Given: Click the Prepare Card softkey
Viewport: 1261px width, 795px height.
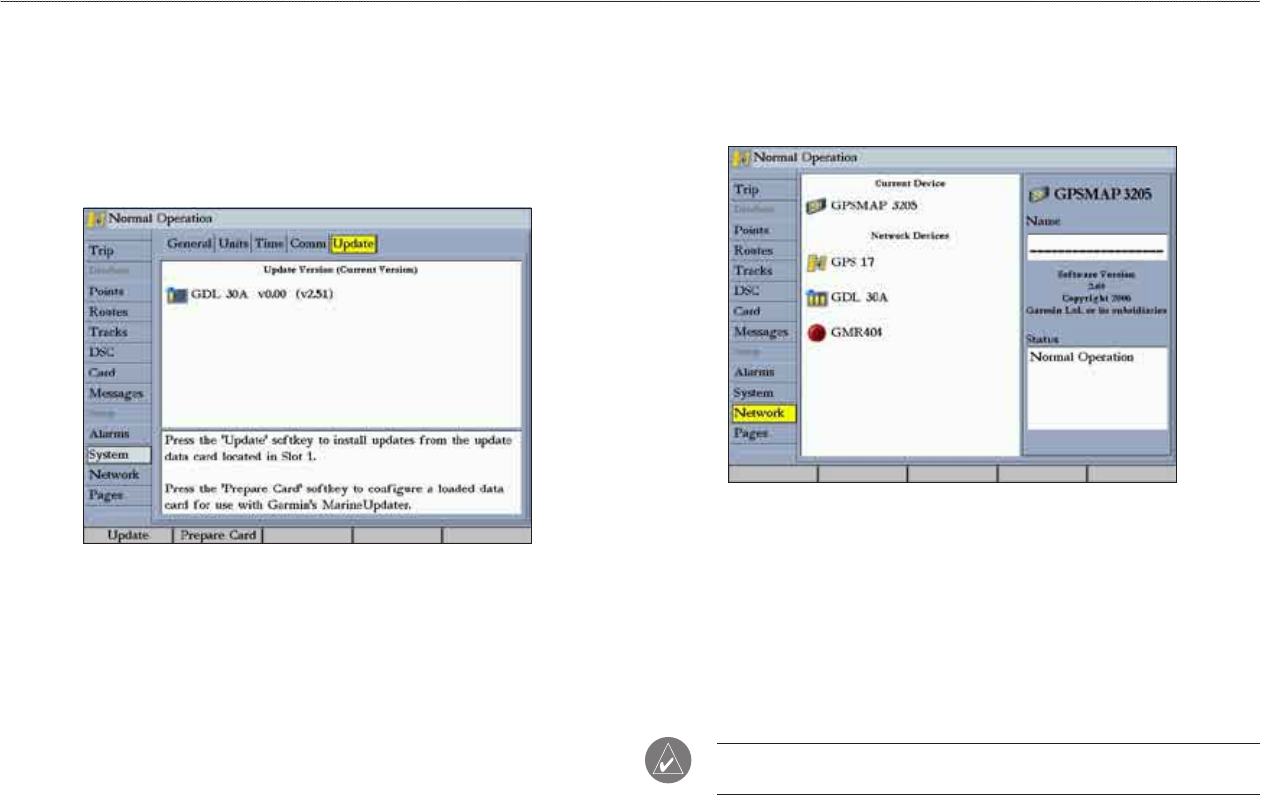Looking at the screenshot, I should pyautogui.click(x=218, y=536).
